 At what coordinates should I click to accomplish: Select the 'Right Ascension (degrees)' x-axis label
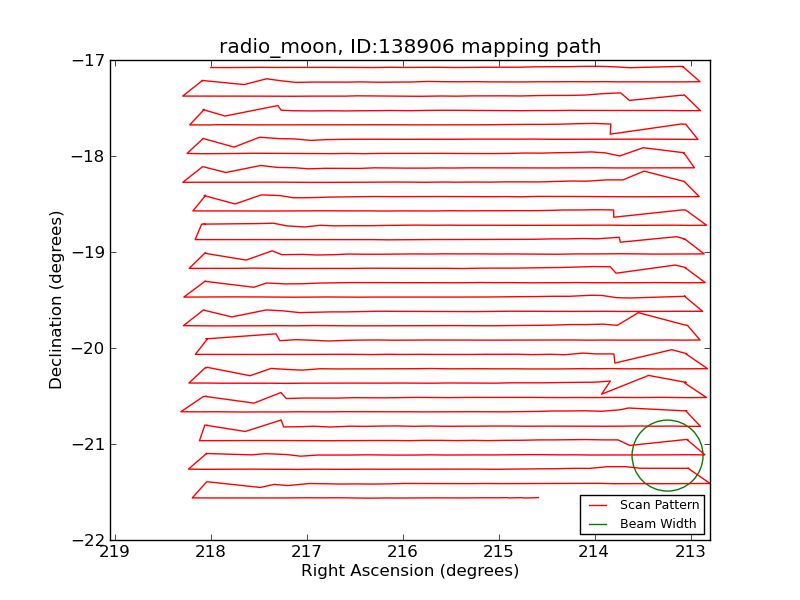(410, 571)
